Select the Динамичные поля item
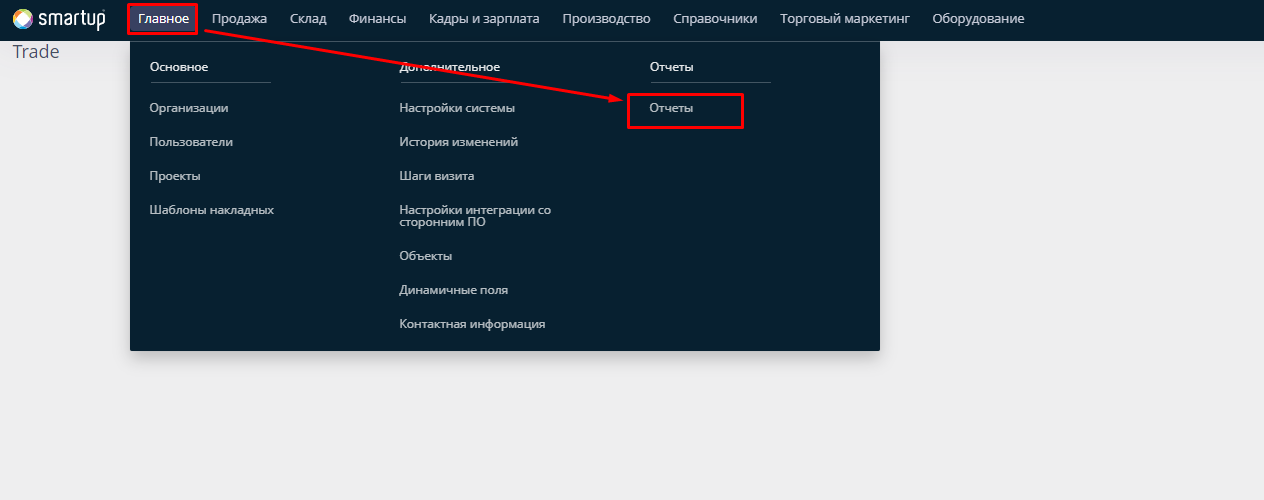 (x=454, y=290)
